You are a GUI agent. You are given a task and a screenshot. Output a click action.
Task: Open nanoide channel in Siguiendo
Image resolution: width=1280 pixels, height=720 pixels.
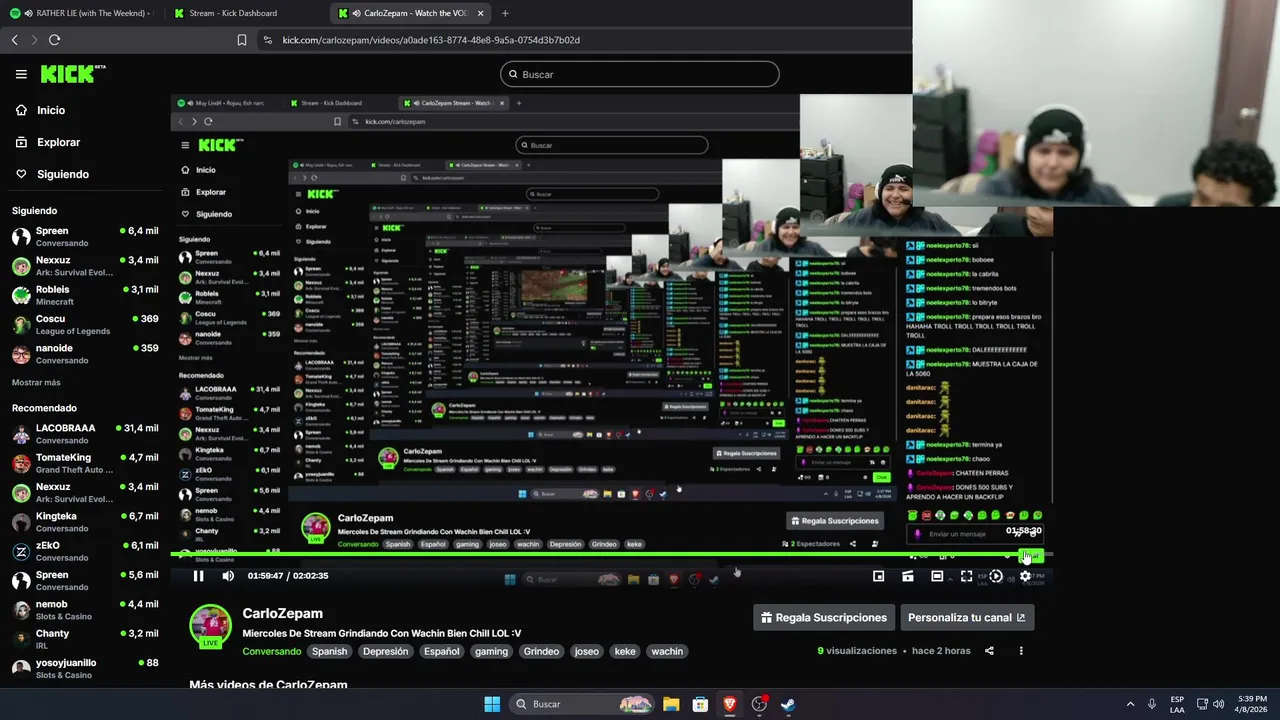click(85, 354)
